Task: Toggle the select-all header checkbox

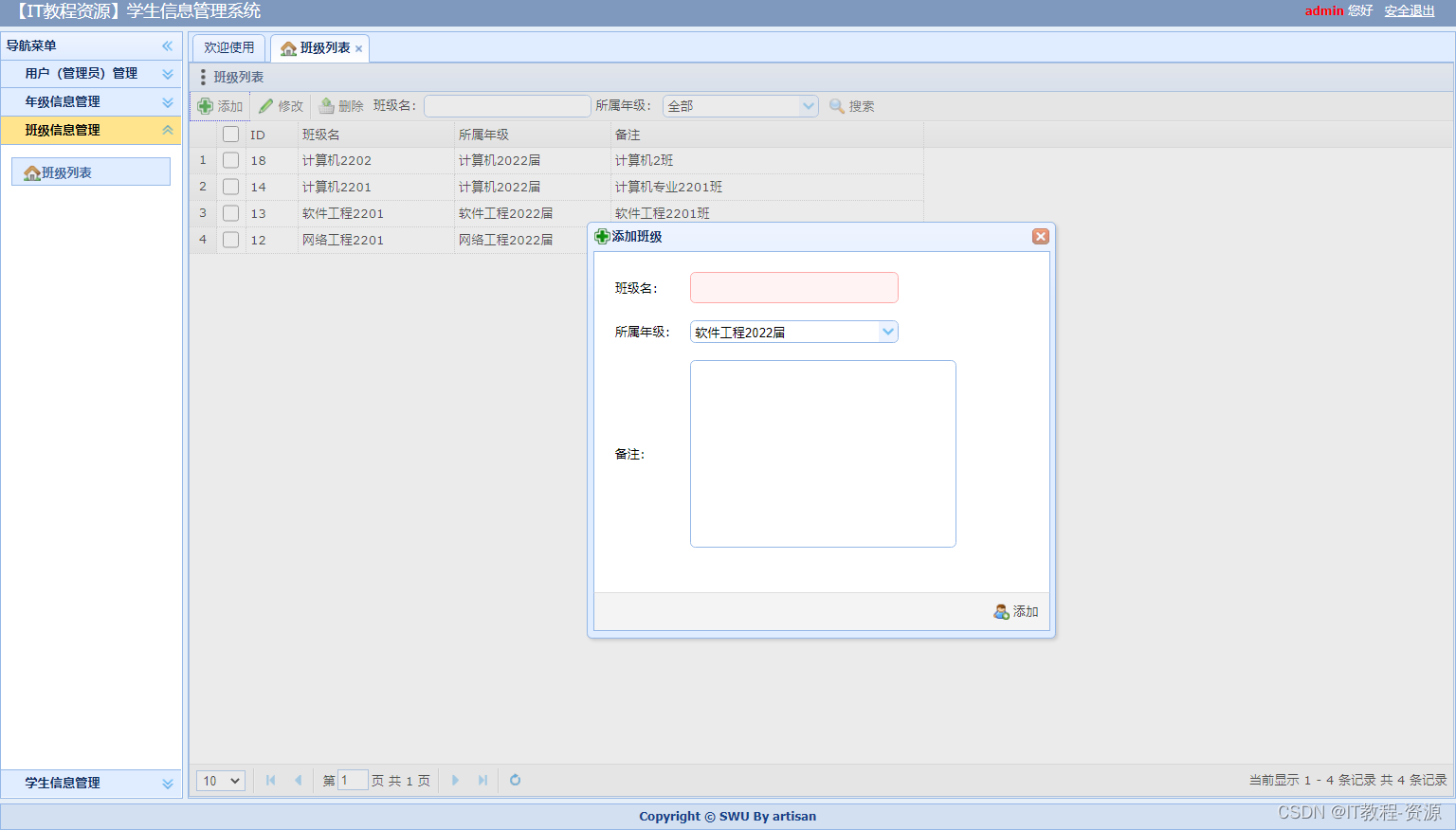Action: point(230,135)
